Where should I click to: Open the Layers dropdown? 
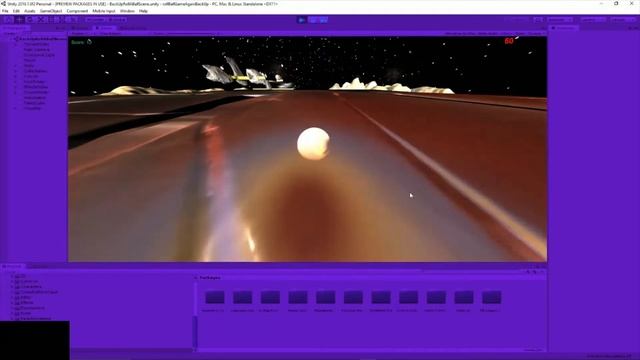click(x=593, y=20)
